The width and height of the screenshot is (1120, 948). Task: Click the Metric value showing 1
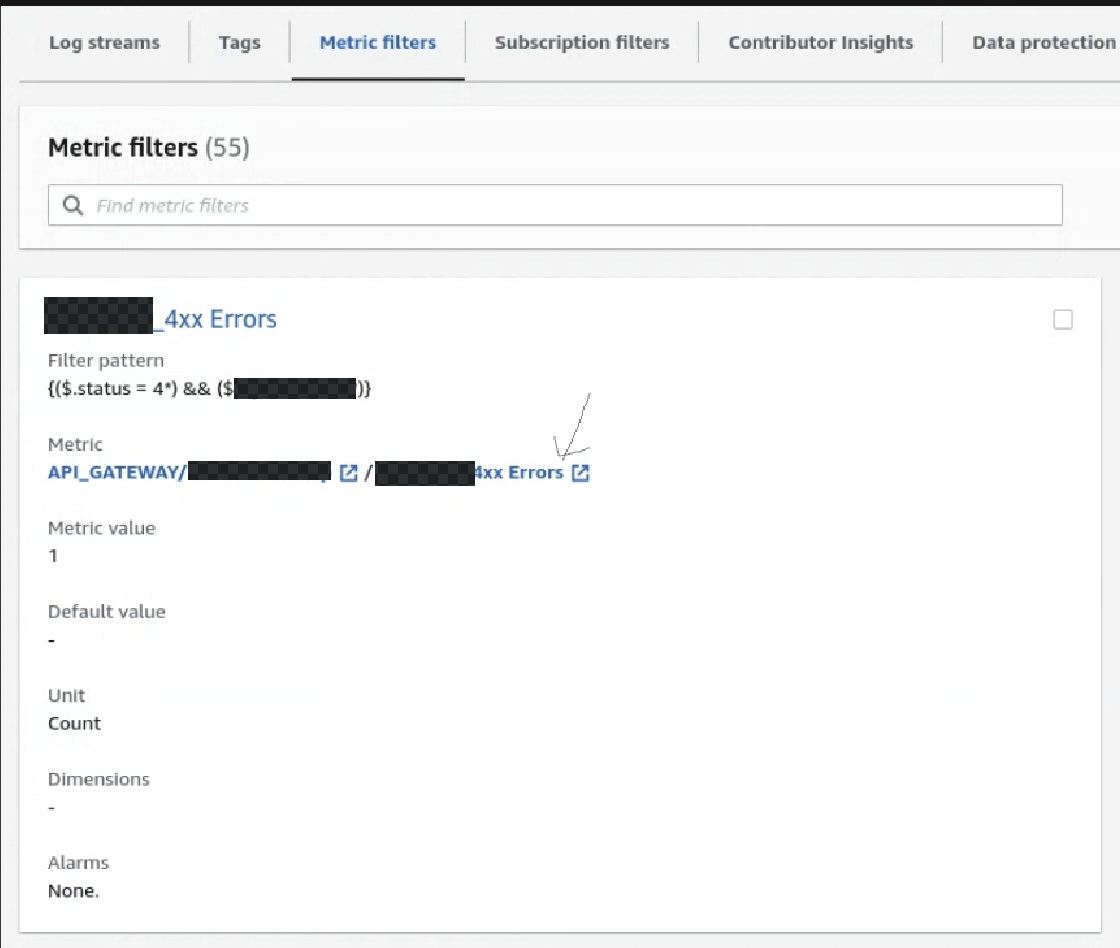(x=53, y=556)
